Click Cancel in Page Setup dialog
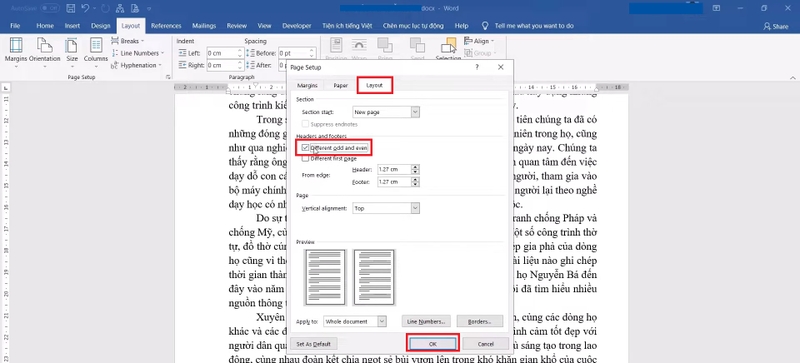 pos(486,344)
